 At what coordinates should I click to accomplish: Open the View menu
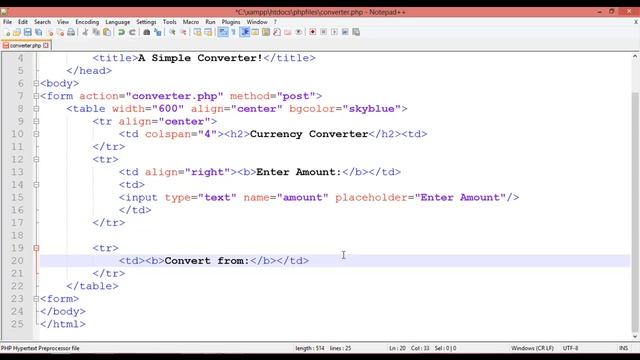tap(63, 22)
